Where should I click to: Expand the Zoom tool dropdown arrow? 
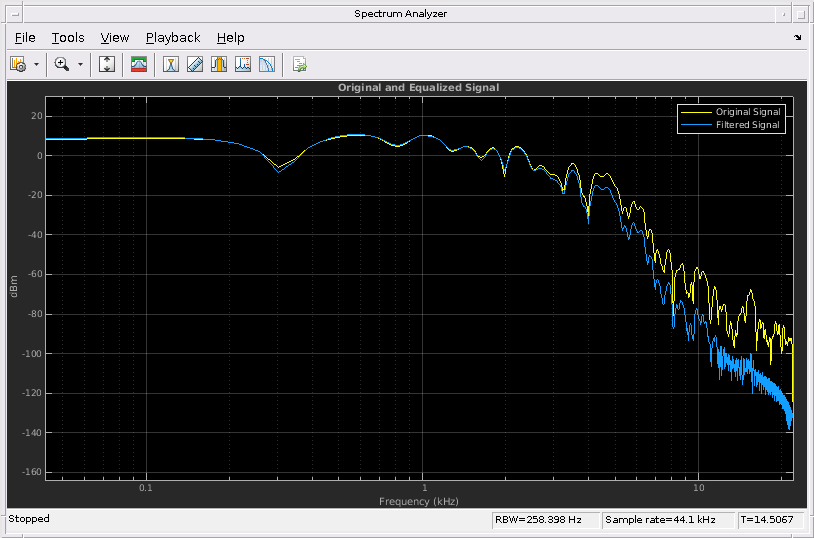pyautogui.click(x=80, y=65)
